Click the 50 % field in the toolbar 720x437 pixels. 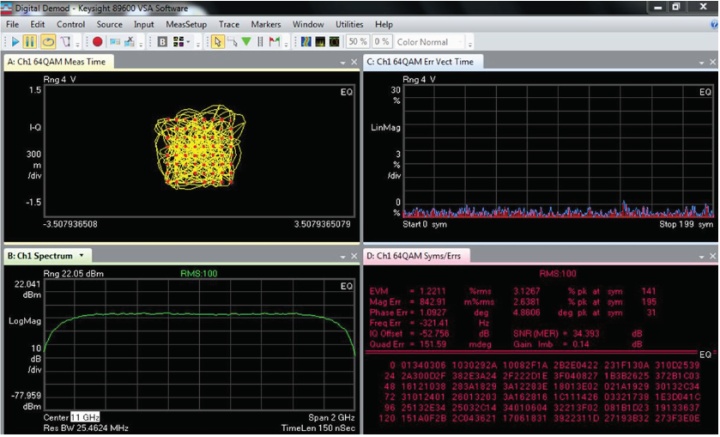357,42
